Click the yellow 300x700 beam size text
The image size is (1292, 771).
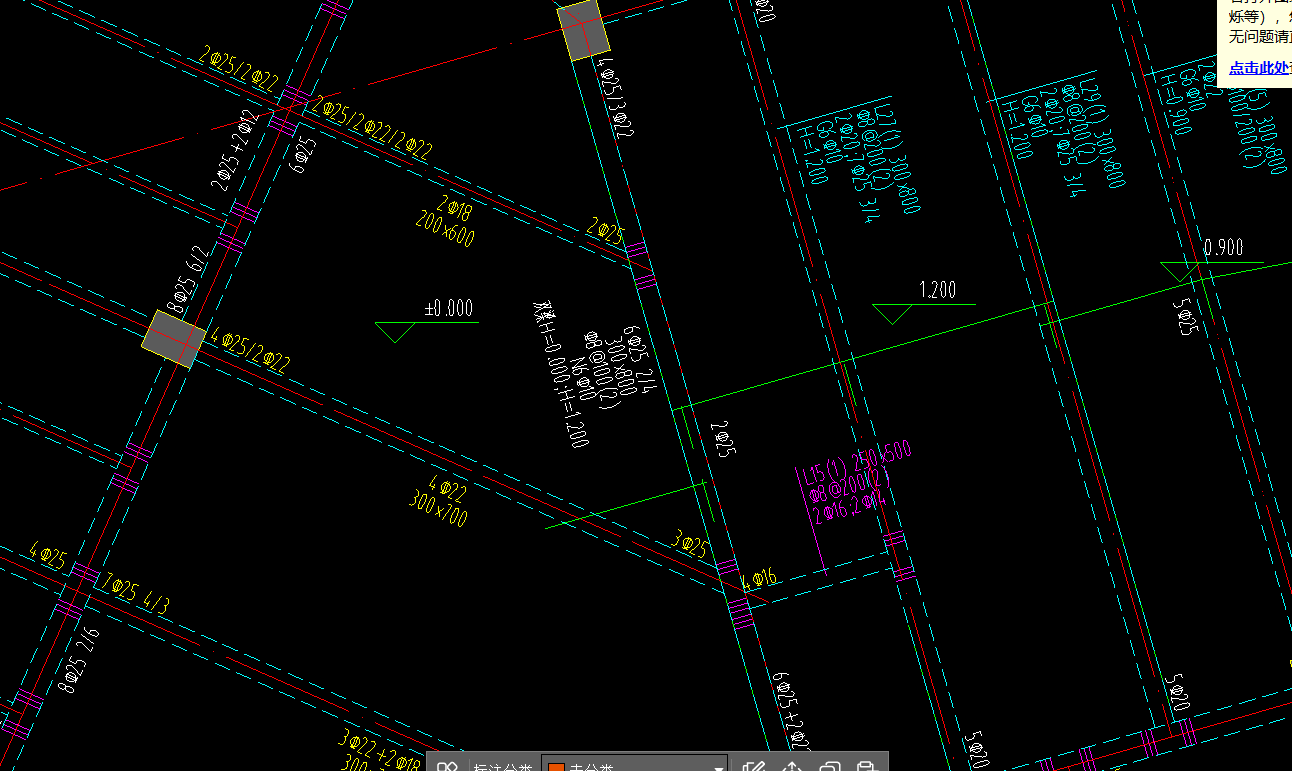pos(438,508)
